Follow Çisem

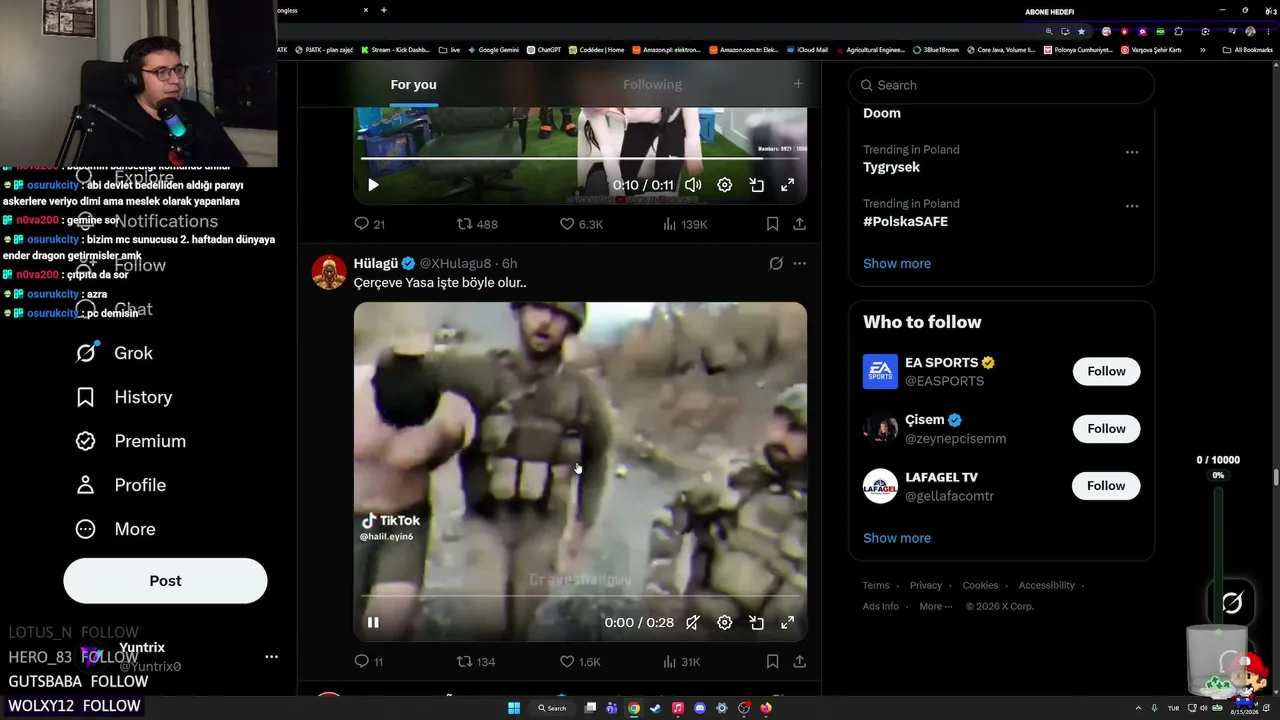tap(1106, 429)
